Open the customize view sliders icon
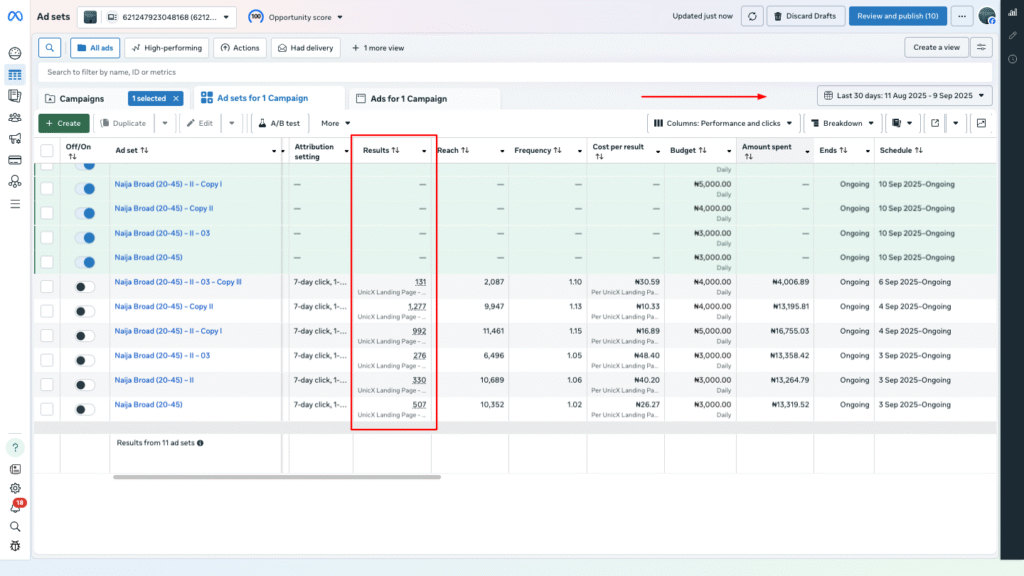Image resolution: width=1024 pixels, height=576 pixels. 983,48
